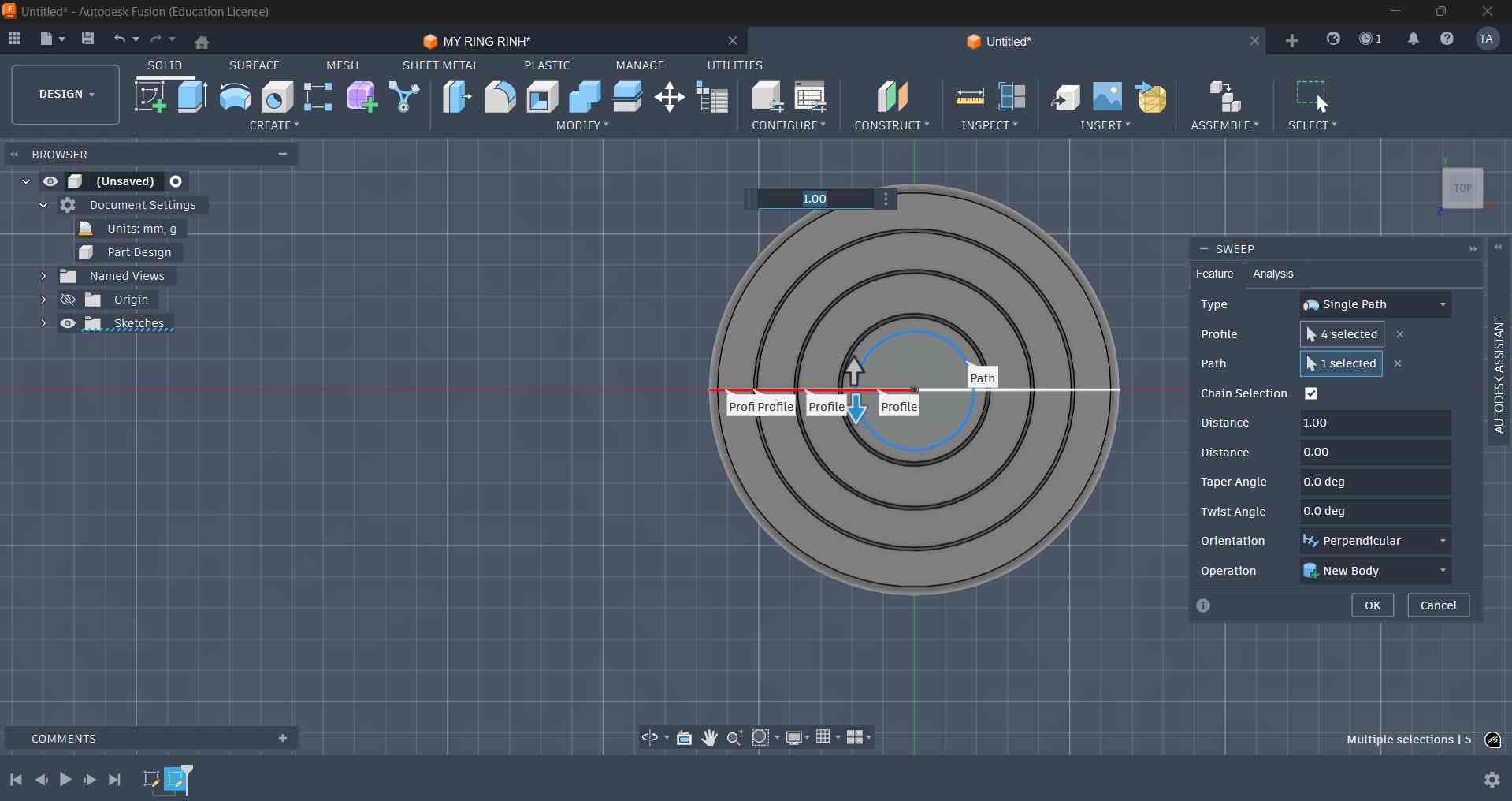Show the hidden Origin folder
Screen dimensions: 1512x801
(68, 300)
